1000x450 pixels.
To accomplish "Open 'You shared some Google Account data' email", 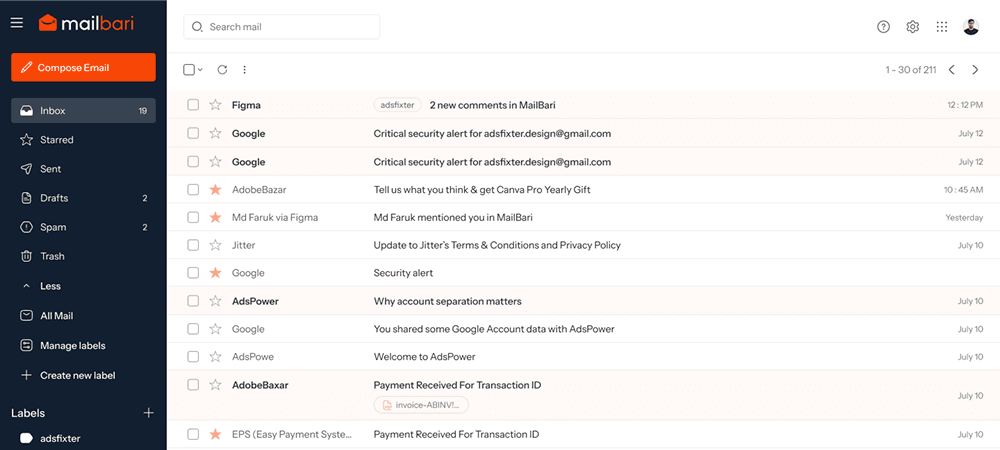I will coord(494,330).
